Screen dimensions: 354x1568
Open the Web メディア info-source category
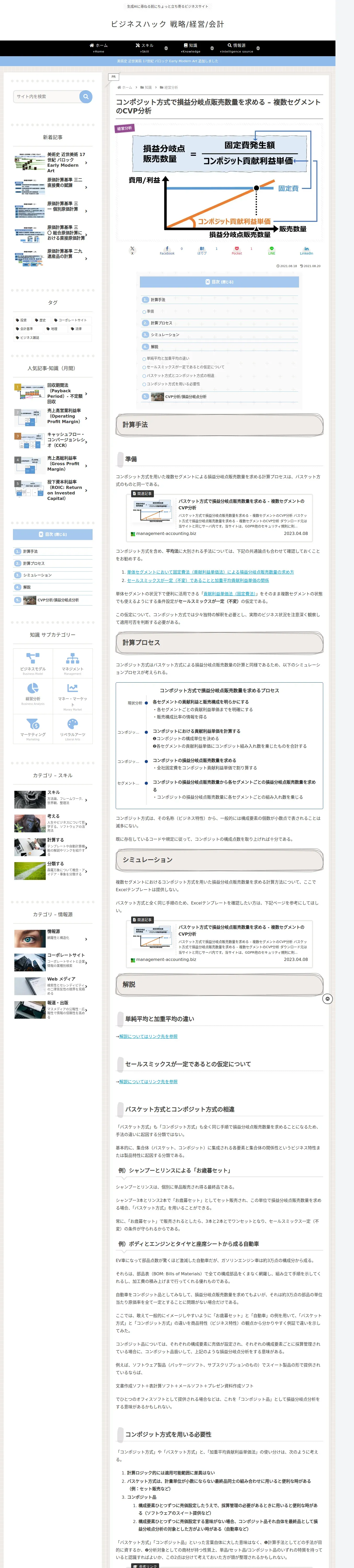53,986
